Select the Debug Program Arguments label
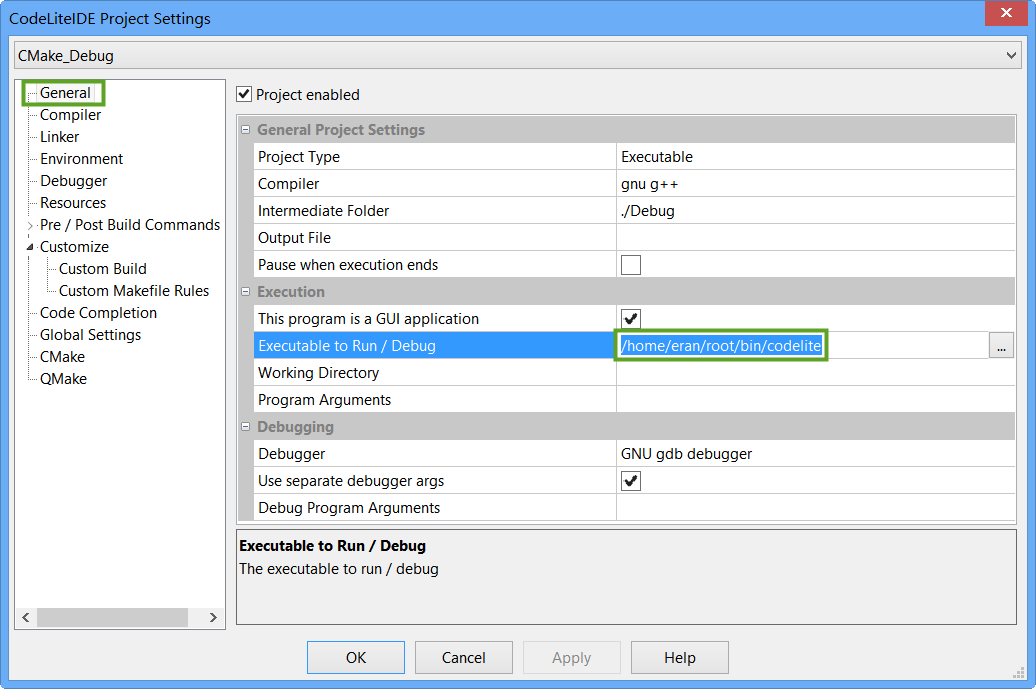The image size is (1036, 689). point(349,508)
